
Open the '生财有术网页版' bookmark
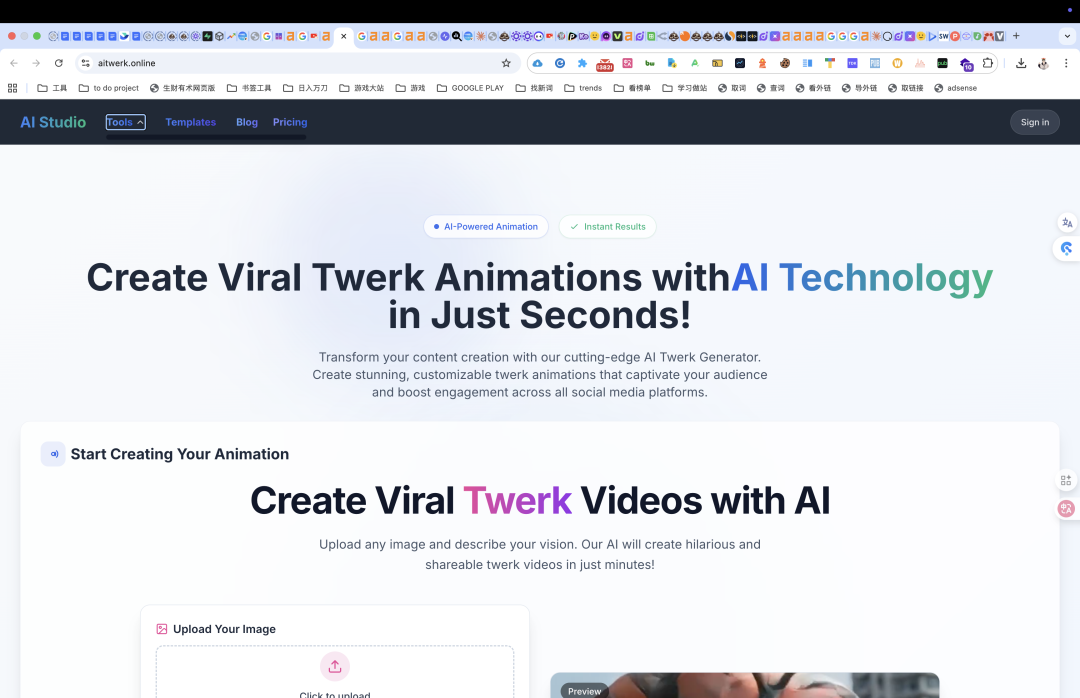(x=183, y=88)
